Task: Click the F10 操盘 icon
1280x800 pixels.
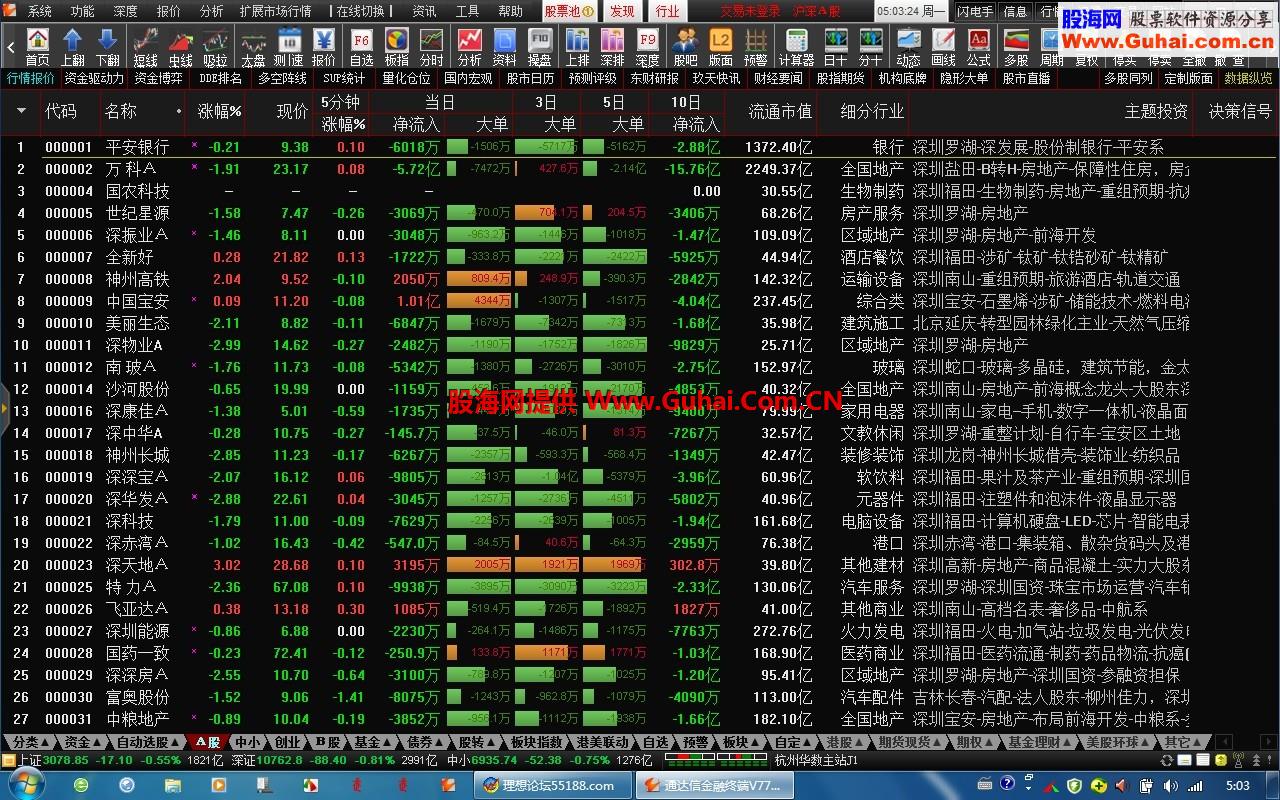Action: (539, 47)
